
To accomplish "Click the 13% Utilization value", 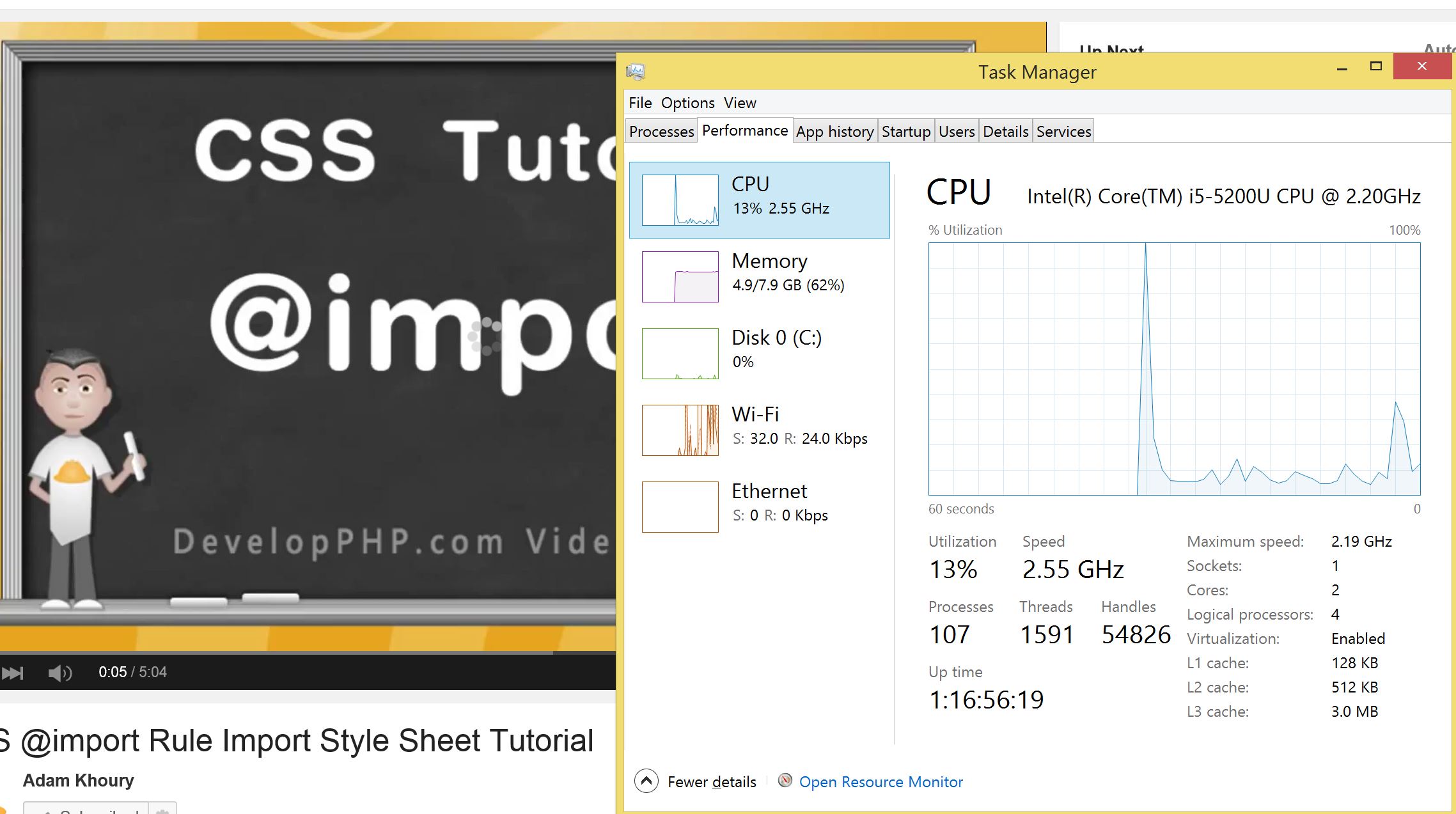I will tap(953, 569).
